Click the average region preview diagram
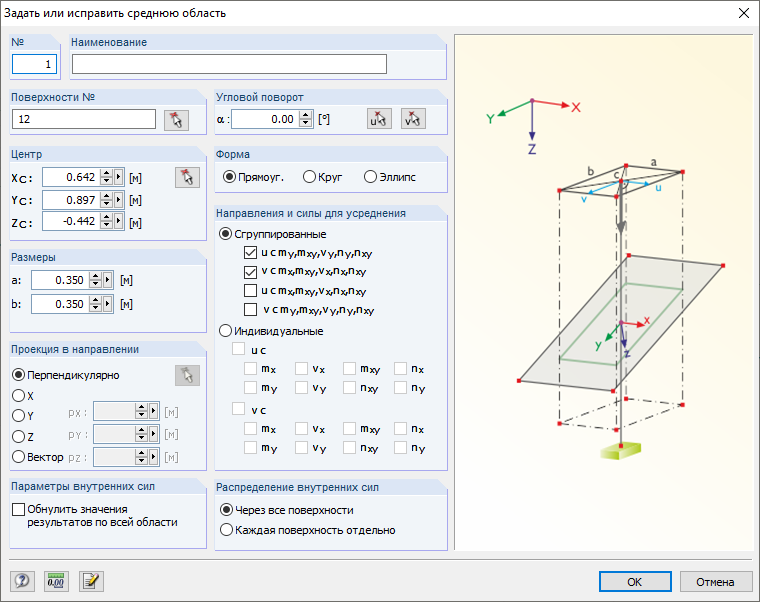The width and height of the screenshot is (760, 602). pyautogui.click(x=604, y=292)
